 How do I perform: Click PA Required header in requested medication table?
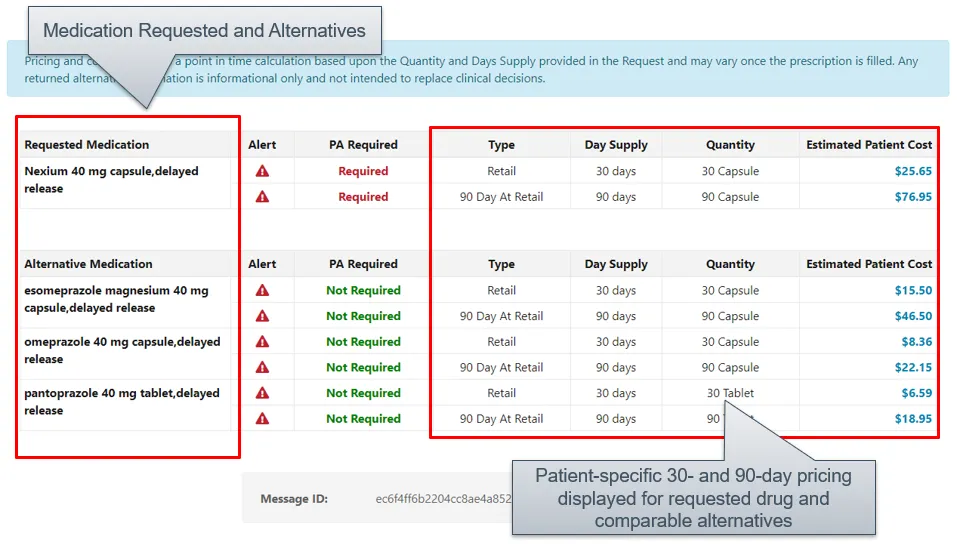pyautogui.click(x=363, y=145)
